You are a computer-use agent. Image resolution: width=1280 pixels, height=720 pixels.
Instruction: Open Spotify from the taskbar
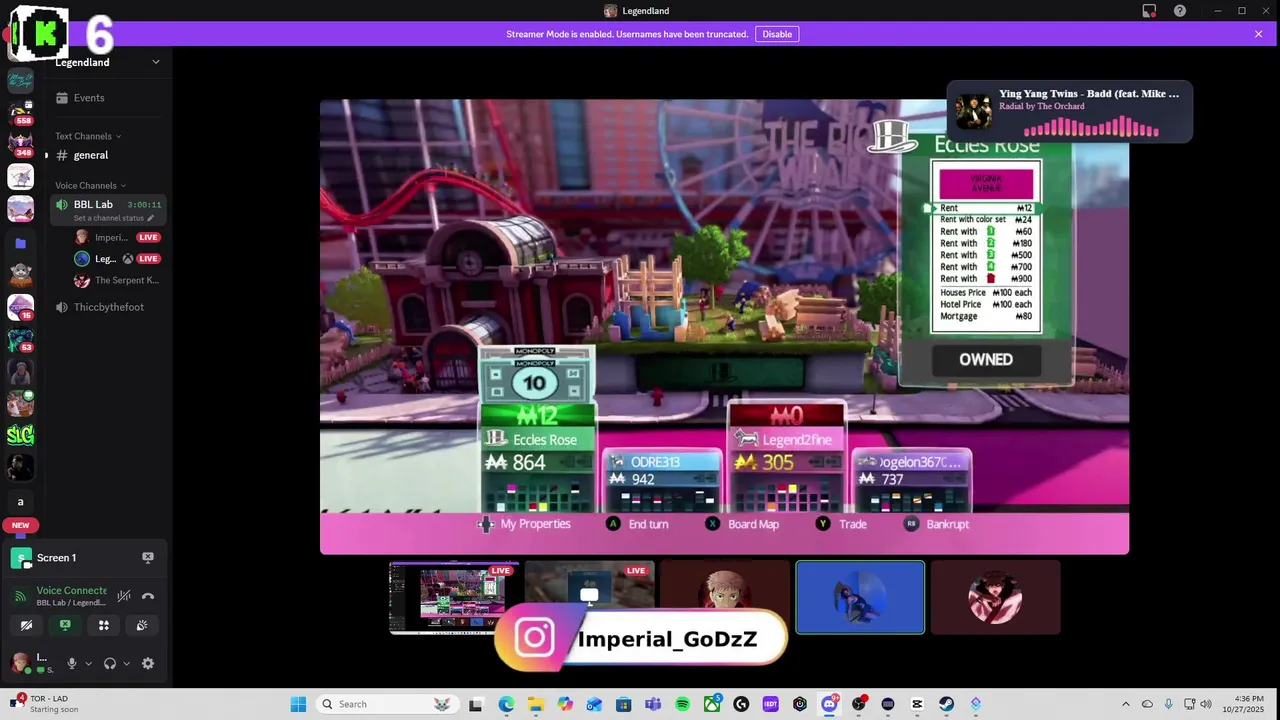pyautogui.click(x=683, y=704)
